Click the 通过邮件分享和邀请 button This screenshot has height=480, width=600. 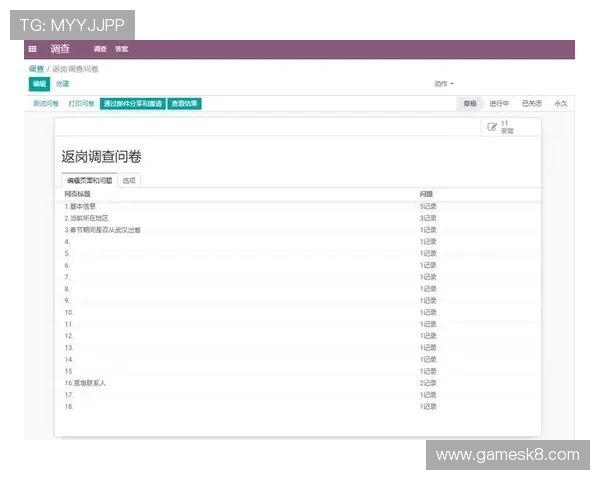133,104
